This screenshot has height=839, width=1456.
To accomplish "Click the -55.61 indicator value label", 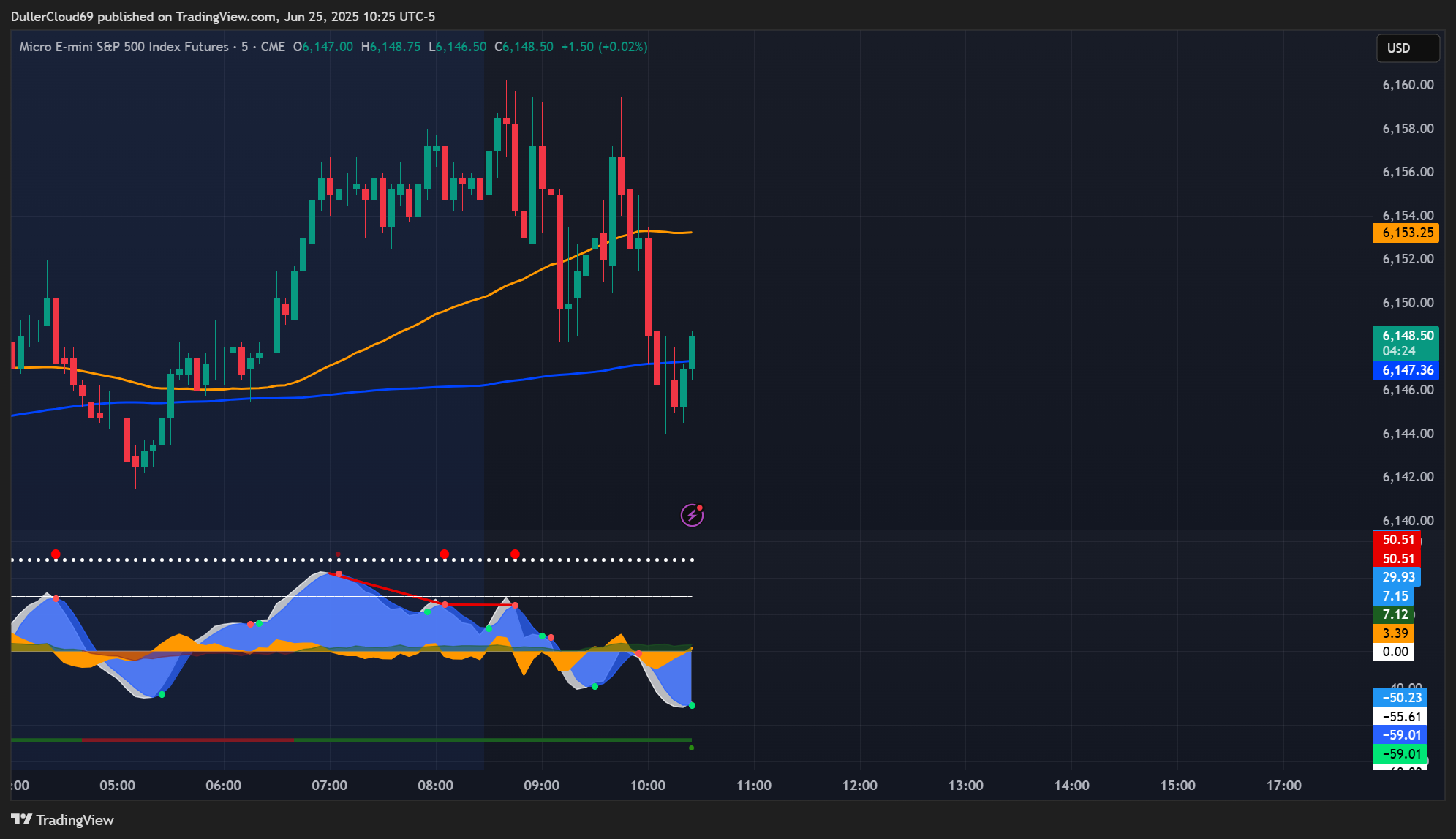I will point(1400,717).
